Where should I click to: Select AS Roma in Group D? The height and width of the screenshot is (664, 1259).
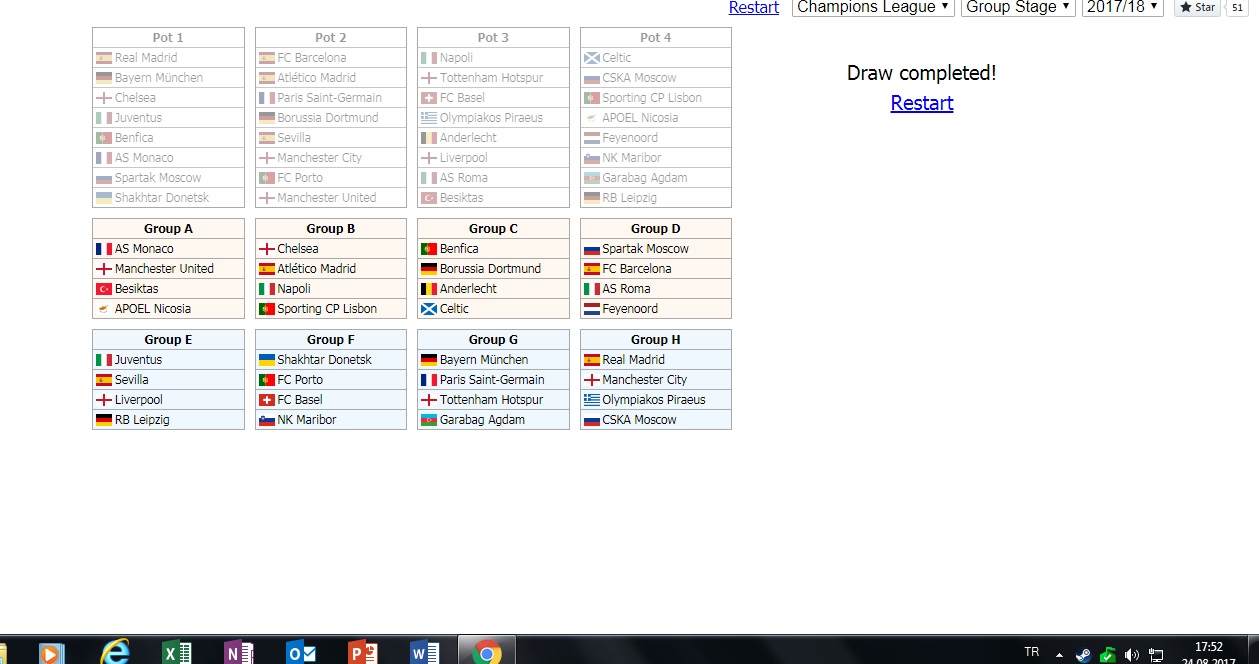click(656, 289)
